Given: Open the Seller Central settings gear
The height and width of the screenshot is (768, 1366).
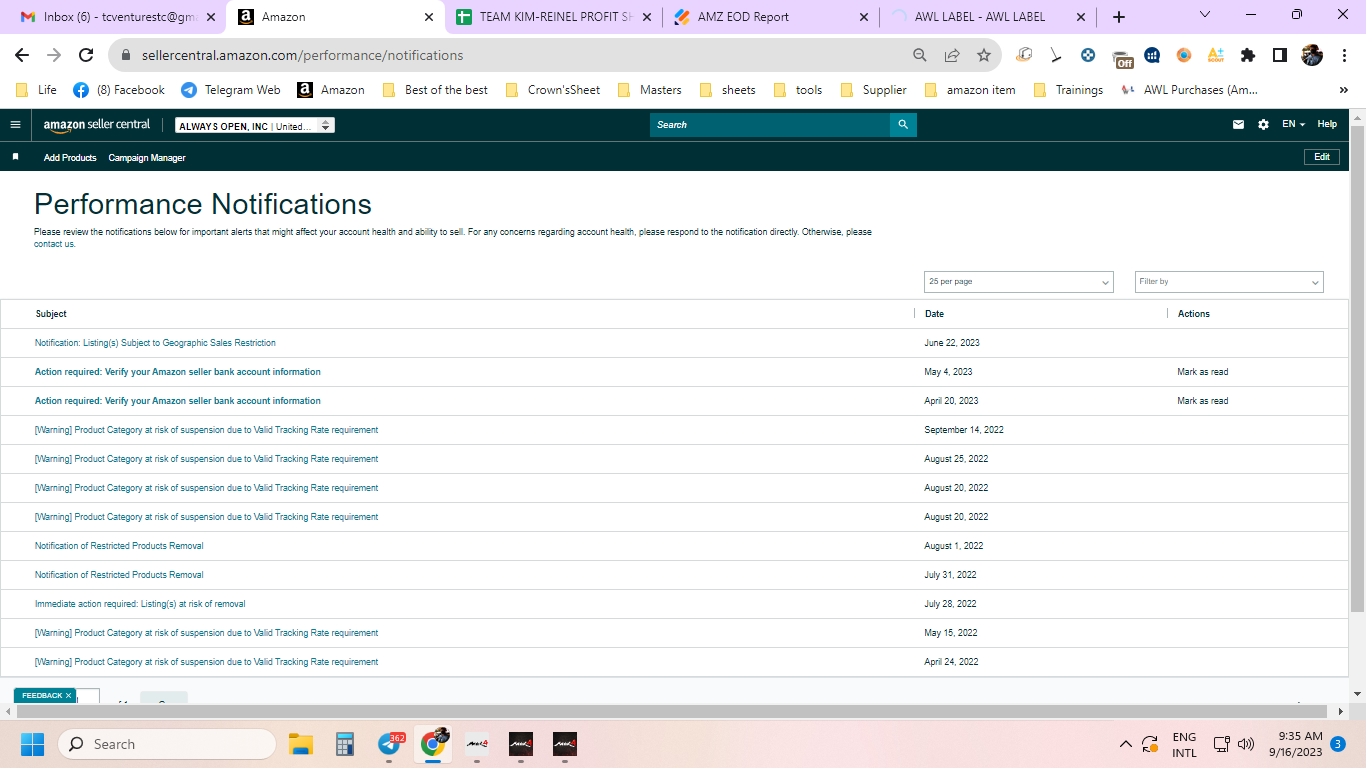Looking at the screenshot, I should (x=1263, y=125).
